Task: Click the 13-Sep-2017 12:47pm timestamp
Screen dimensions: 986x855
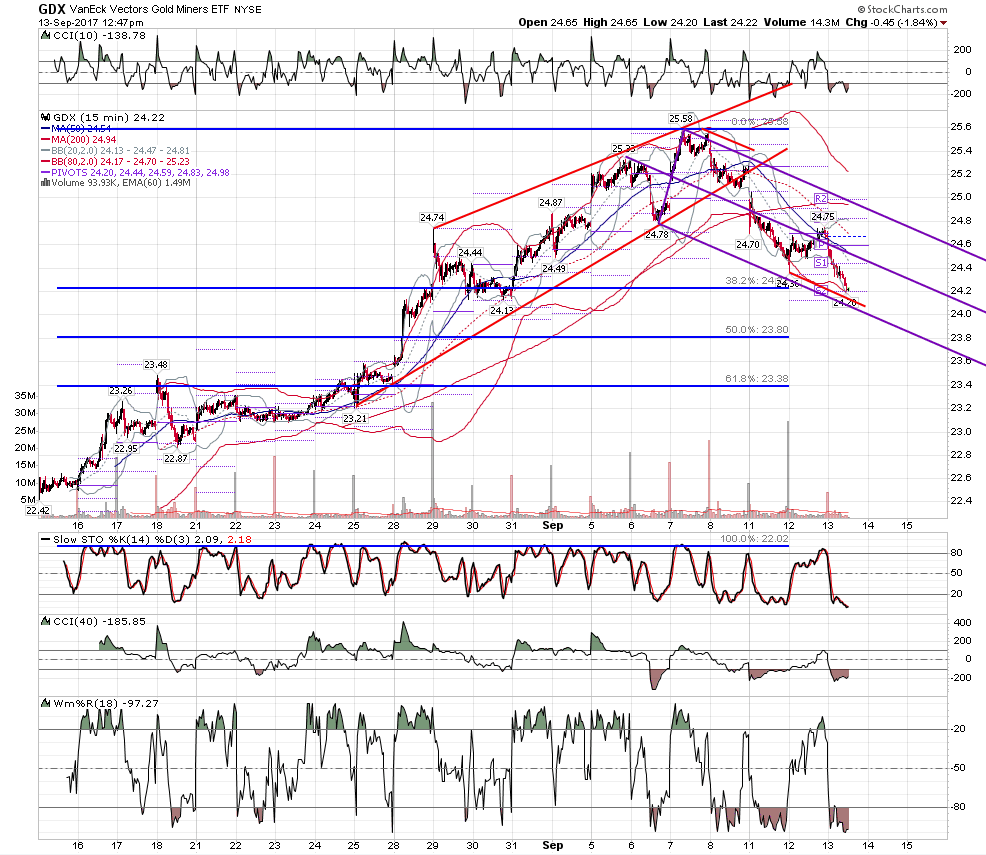Action: [x=91, y=23]
